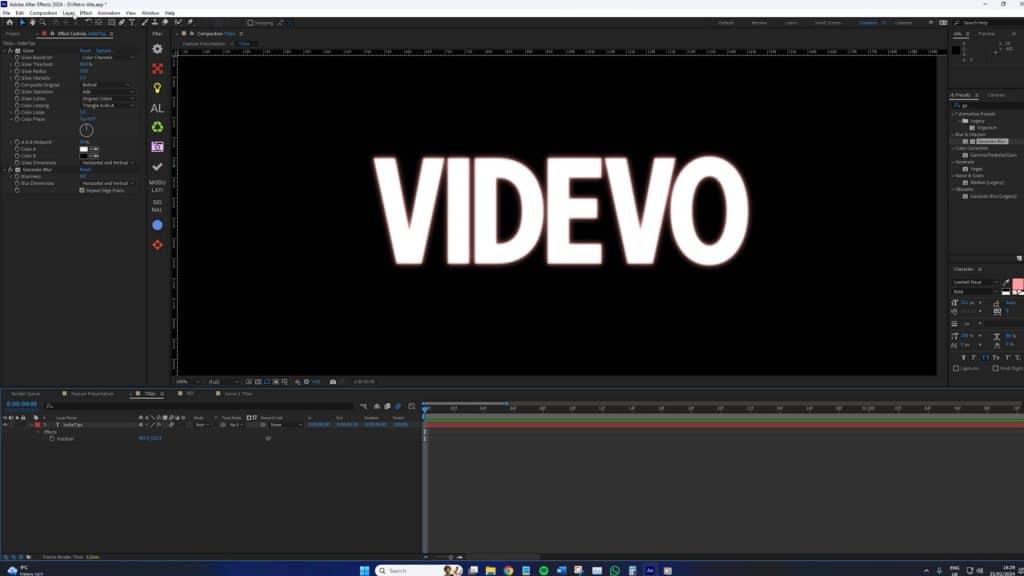Viewport: 1024px width, 576px height.
Task: Select the Hand tool
Action: (x=32, y=22)
